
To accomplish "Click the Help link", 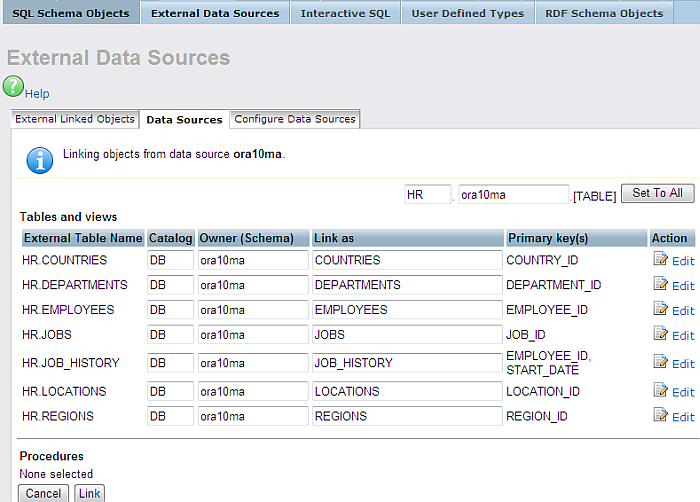I will tap(37, 94).
